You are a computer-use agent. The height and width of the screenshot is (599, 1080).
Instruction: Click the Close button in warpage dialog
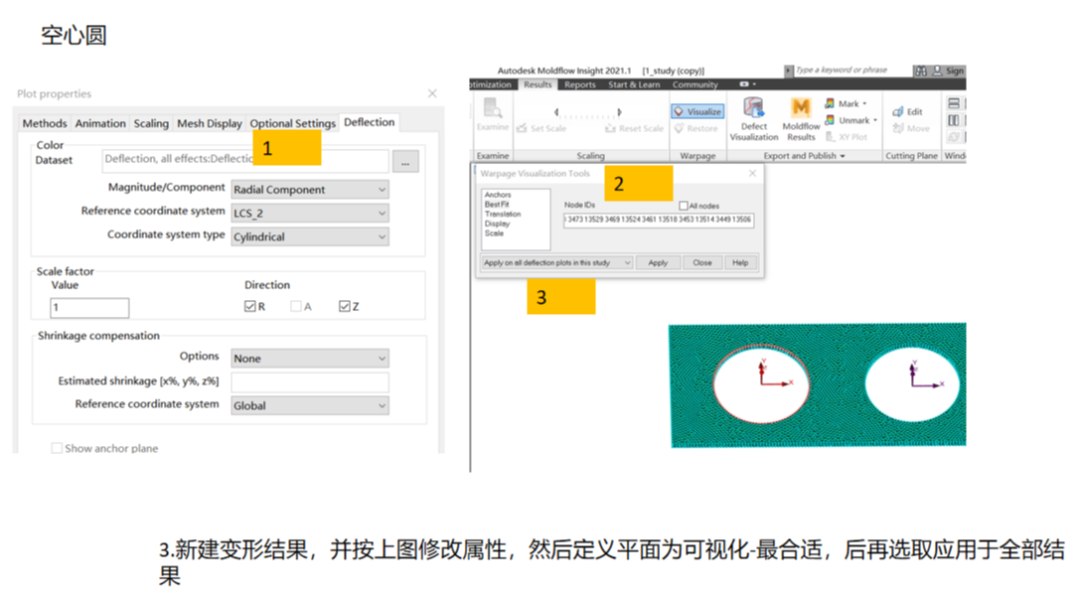702,262
